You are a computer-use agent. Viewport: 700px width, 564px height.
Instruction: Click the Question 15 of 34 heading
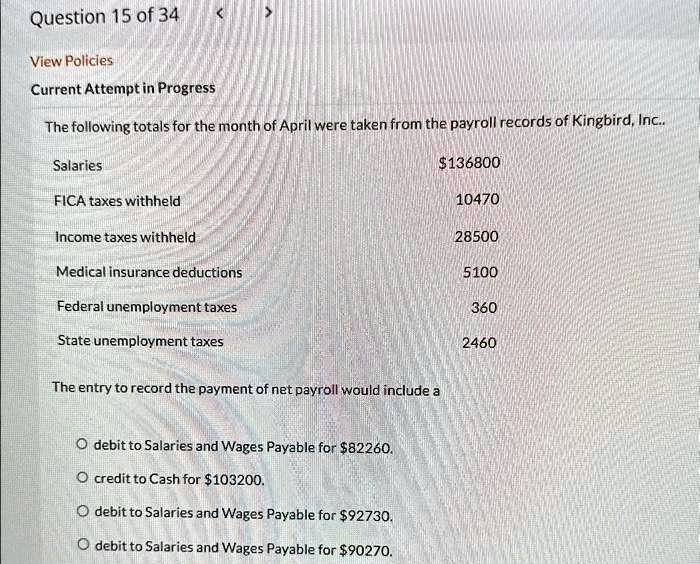pyautogui.click(x=104, y=17)
